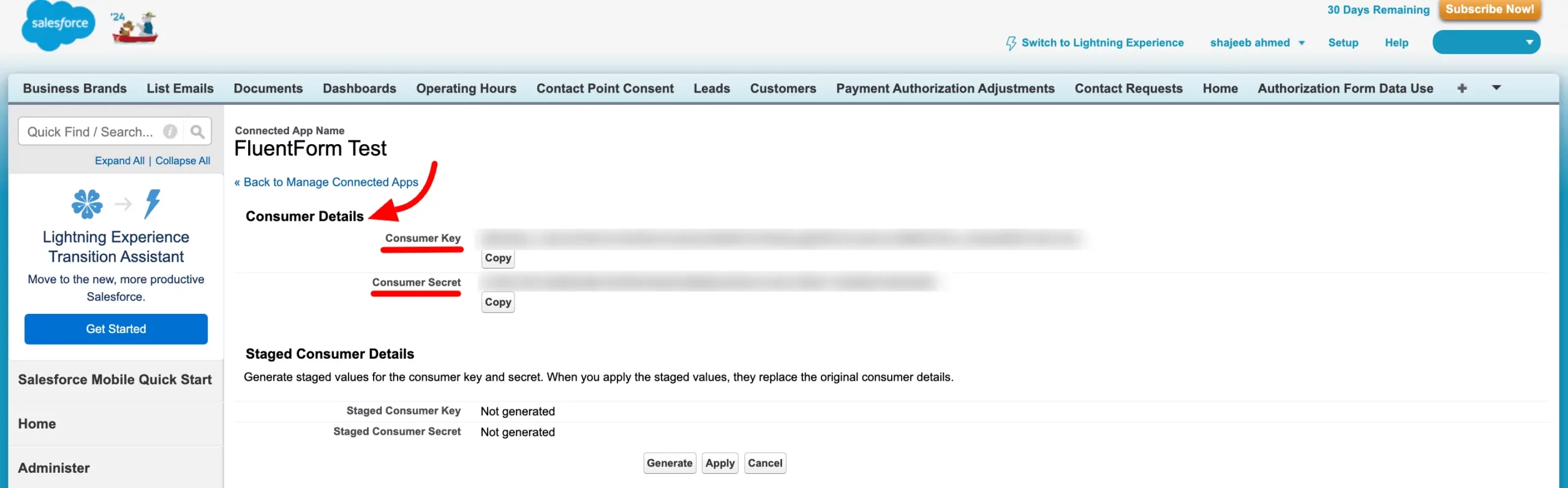Click Expand All in the sidebar
Viewport: 1568px width, 488px height.
pos(119,161)
